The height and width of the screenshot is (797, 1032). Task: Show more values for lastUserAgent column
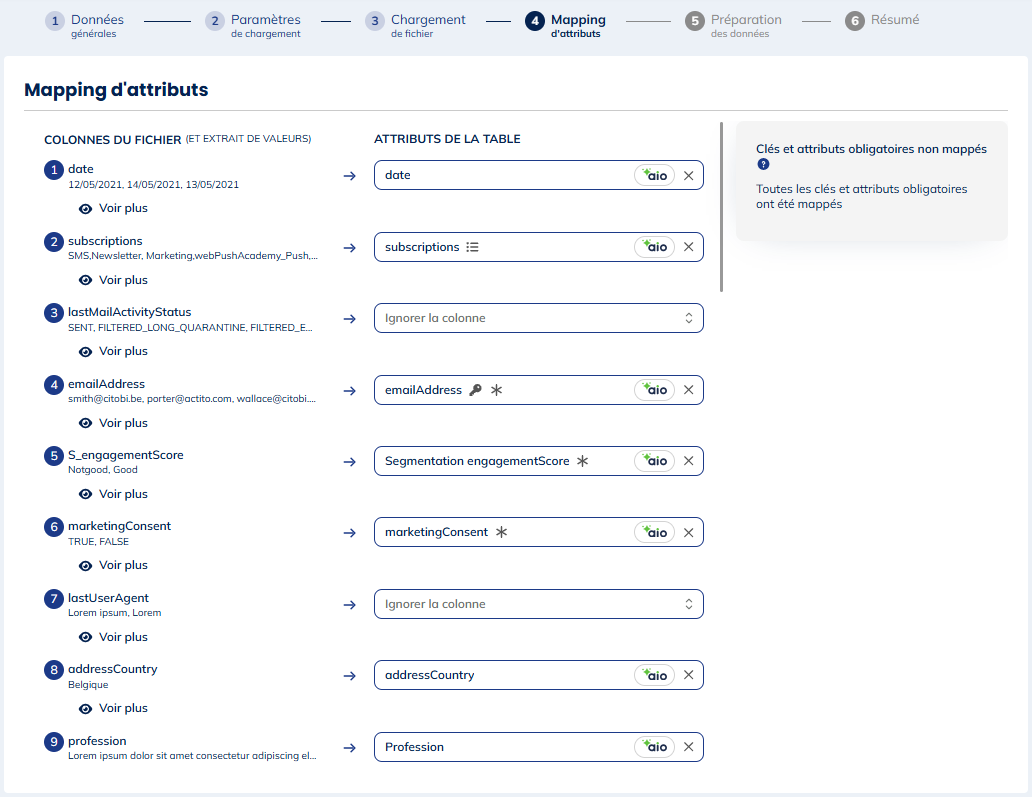click(x=113, y=637)
